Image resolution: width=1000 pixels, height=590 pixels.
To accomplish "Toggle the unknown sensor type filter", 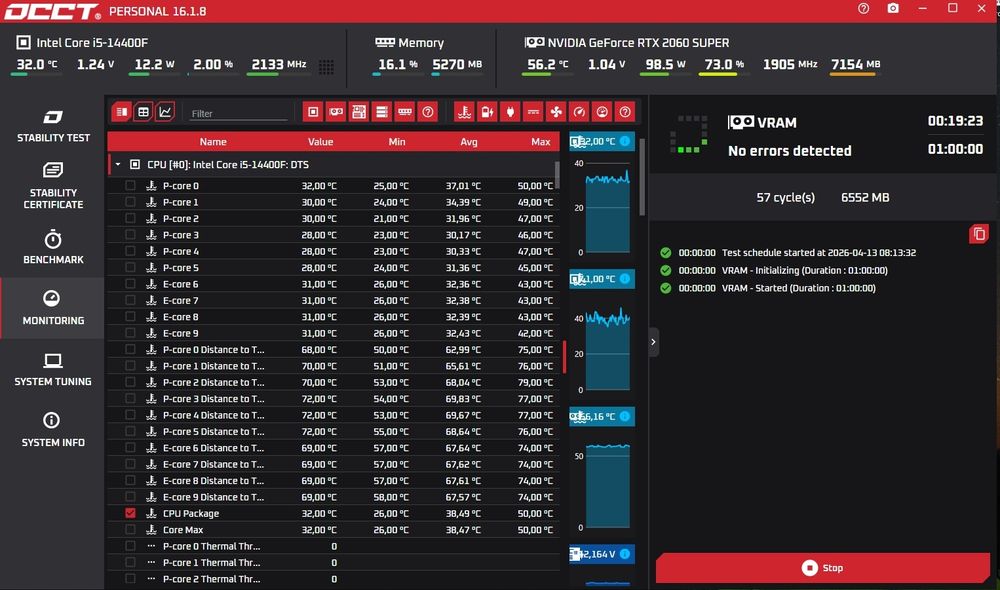I will point(625,112).
